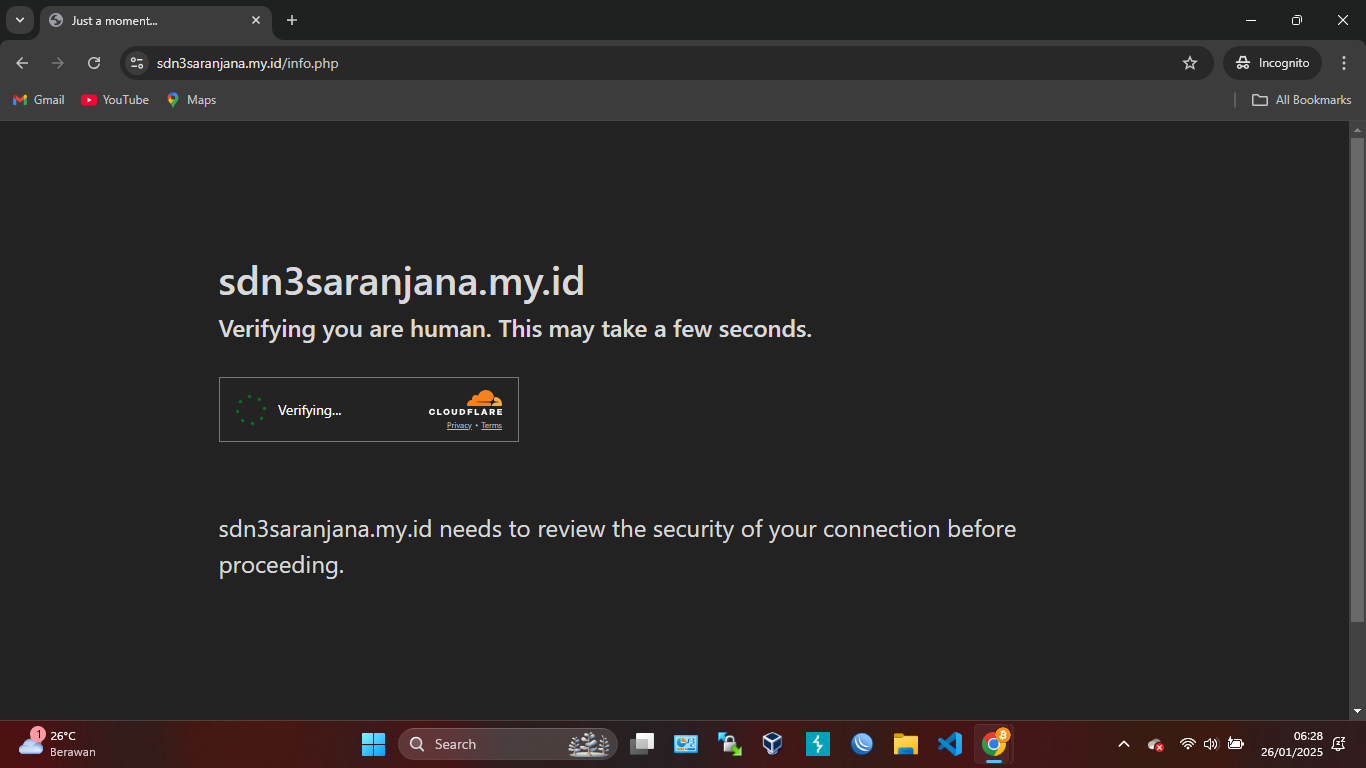Click the Cloudflare Terms link
This screenshot has width=1366, height=768.
(491, 426)
